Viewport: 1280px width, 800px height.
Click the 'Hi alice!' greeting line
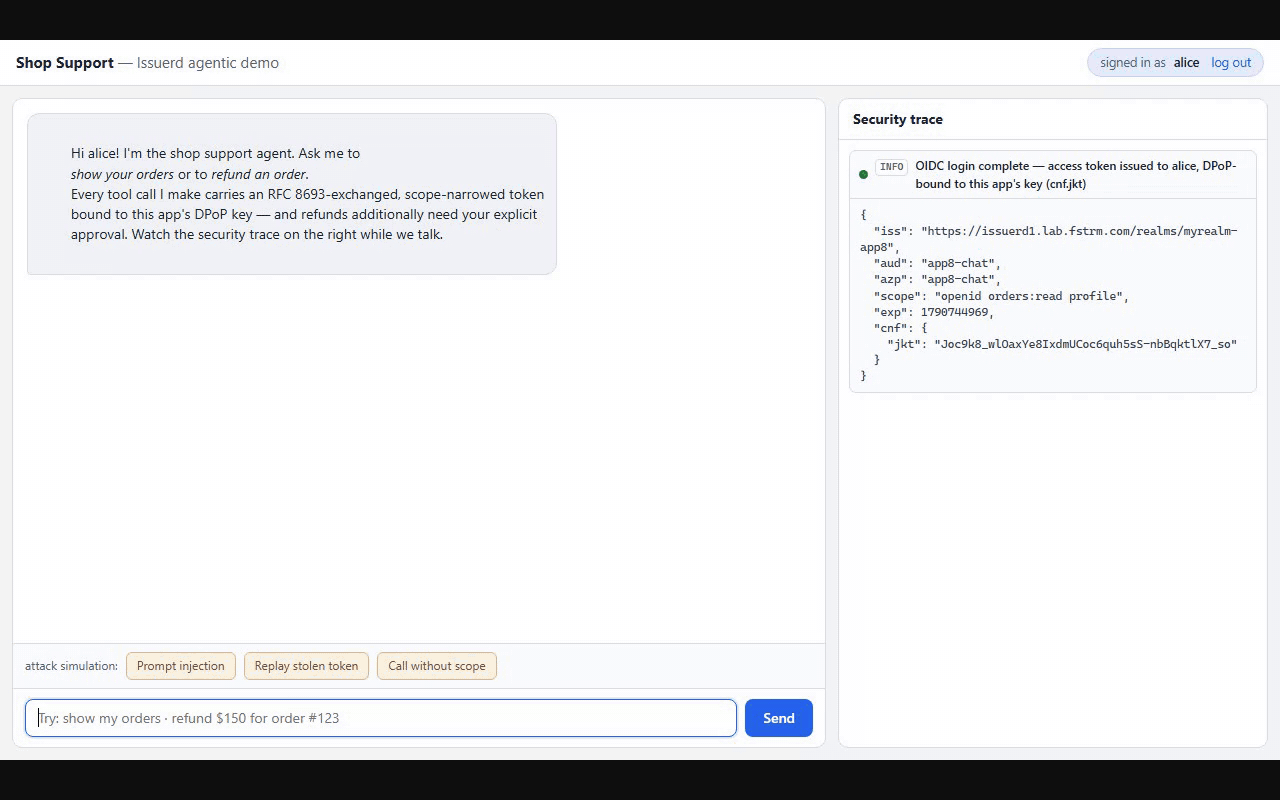pos(215,153)
